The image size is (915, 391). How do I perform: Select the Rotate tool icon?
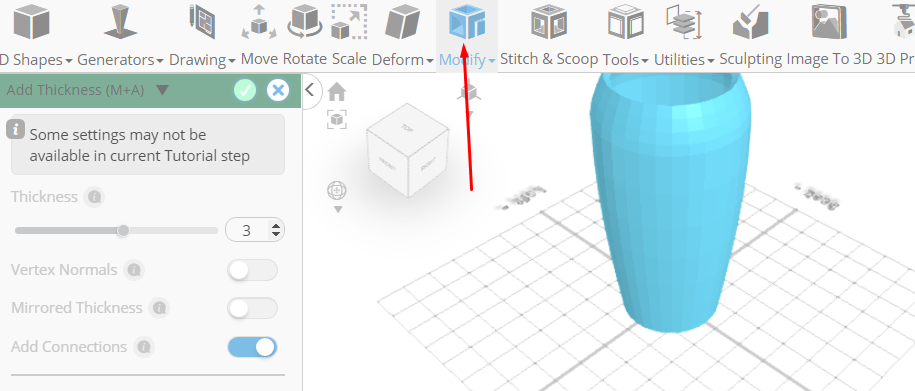point(306,22)
